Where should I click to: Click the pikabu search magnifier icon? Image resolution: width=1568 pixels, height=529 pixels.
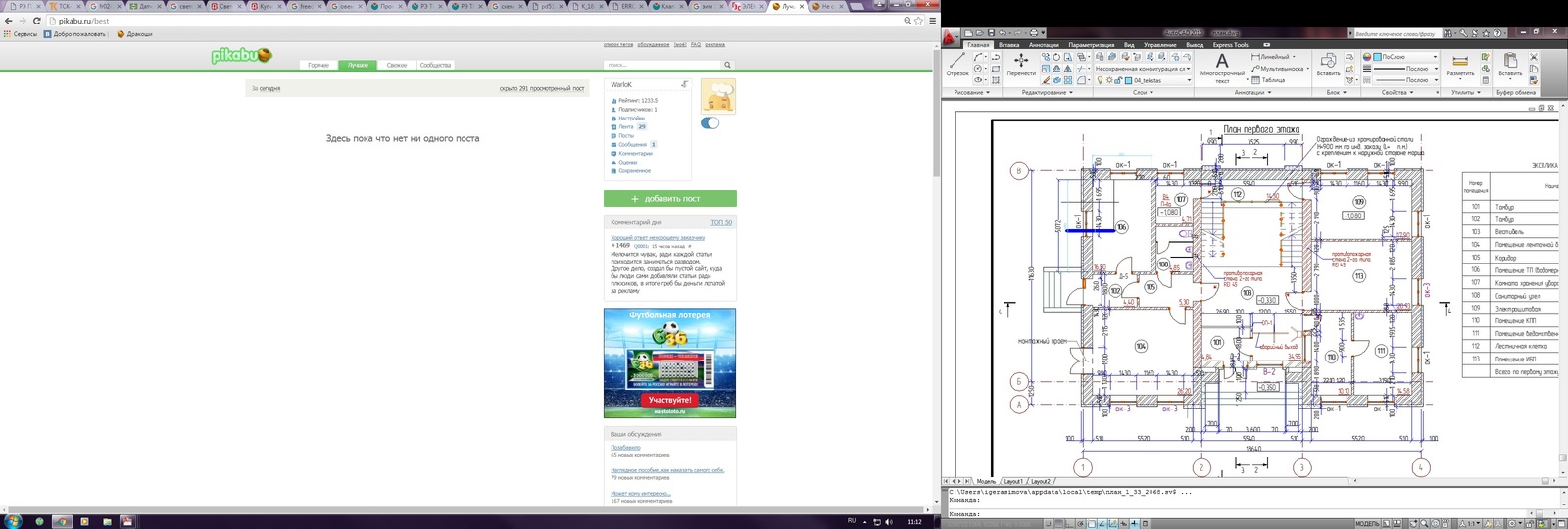coord(727,65)
